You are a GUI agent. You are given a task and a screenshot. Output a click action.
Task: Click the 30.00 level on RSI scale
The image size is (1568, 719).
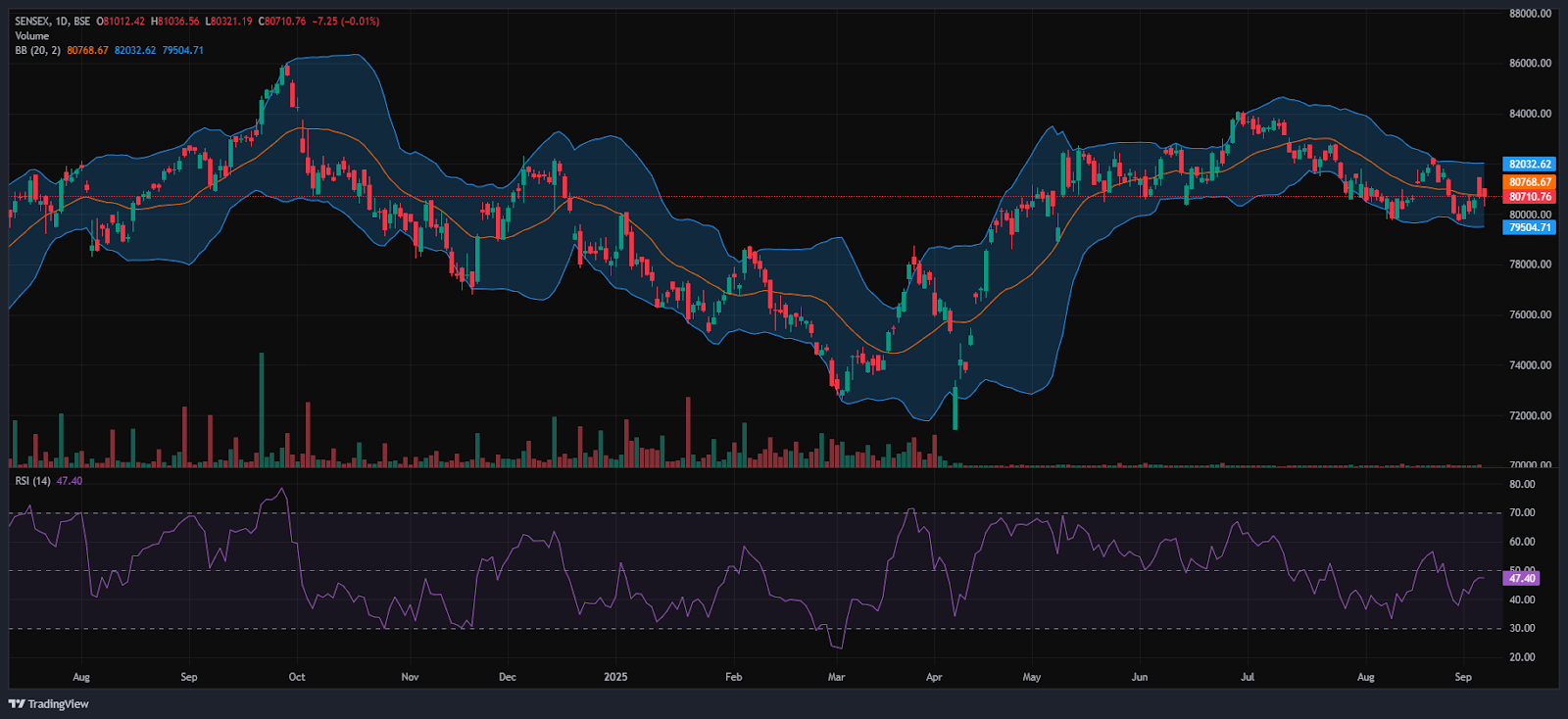pos(1522,629)
